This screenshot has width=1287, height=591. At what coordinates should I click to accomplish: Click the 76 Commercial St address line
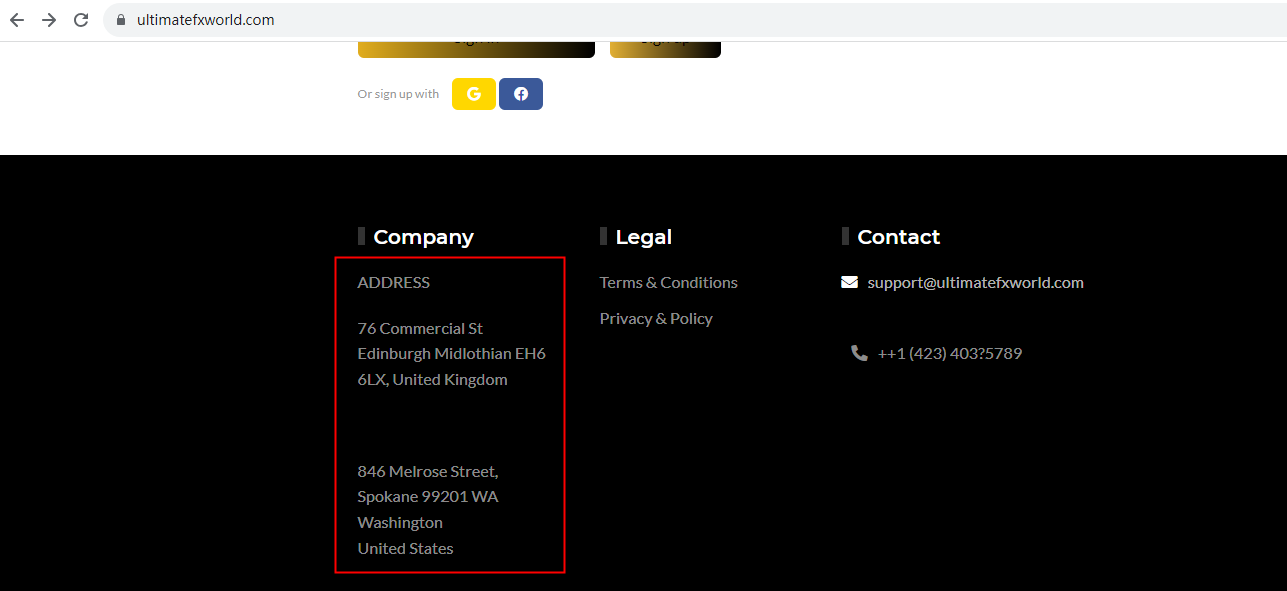[x=420, y=329]
